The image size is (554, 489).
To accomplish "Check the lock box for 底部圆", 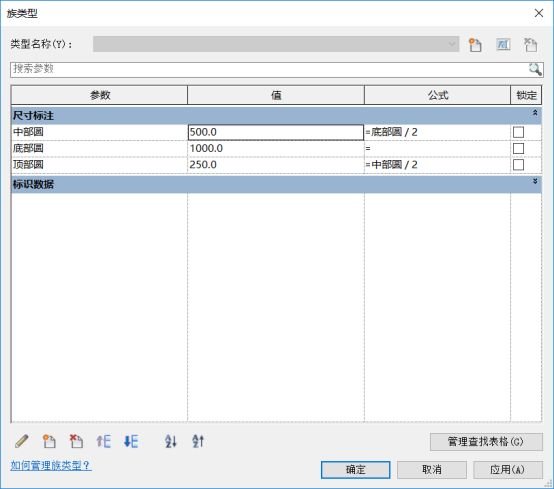I will pos(518,148).
